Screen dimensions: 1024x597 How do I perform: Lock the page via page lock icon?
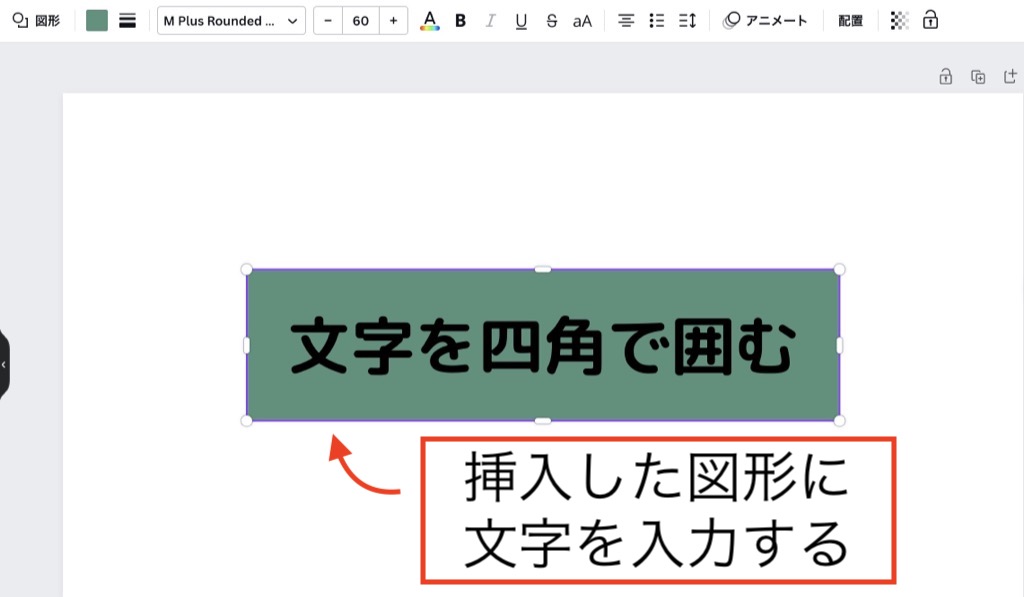click(x=945, y=76)
